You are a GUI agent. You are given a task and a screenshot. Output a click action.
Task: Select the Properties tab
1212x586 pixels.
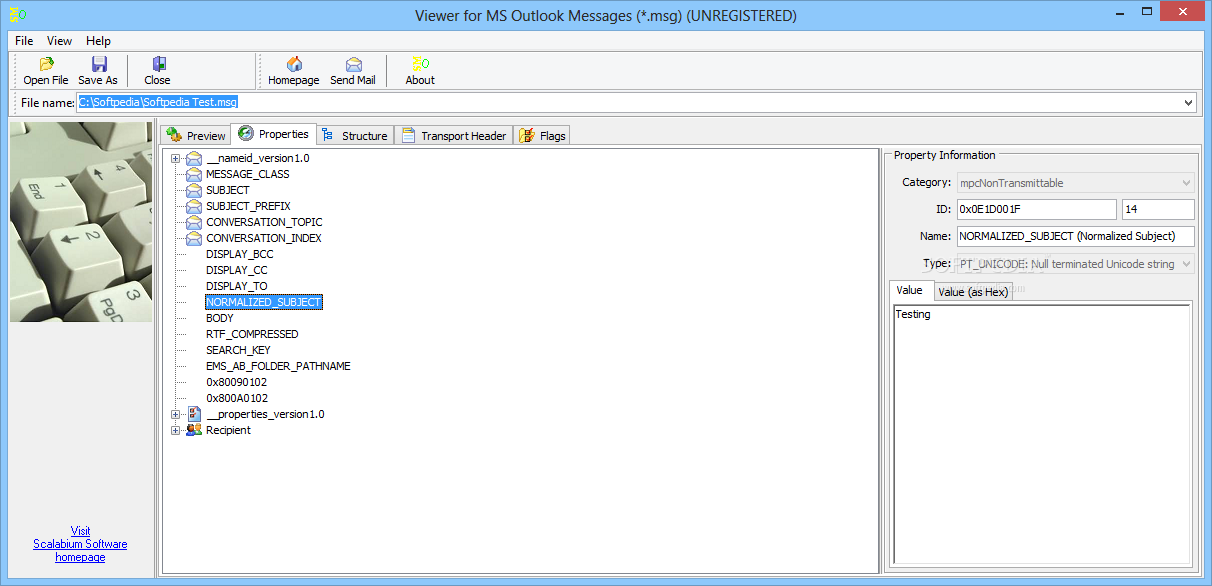[273, 134]
